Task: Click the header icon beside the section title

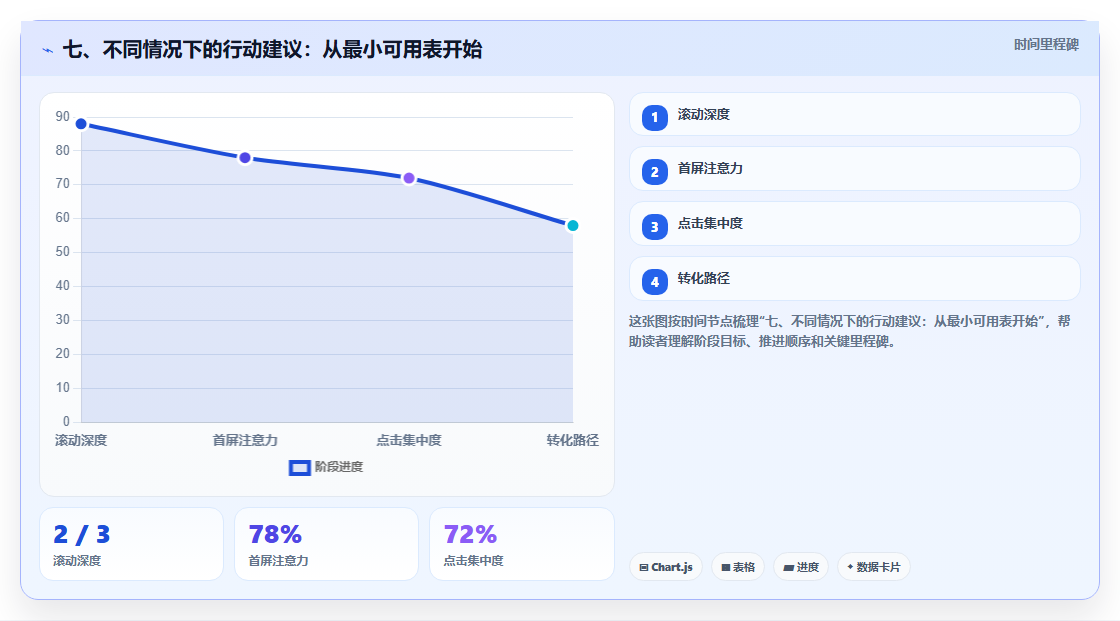Action: [48, 50]
